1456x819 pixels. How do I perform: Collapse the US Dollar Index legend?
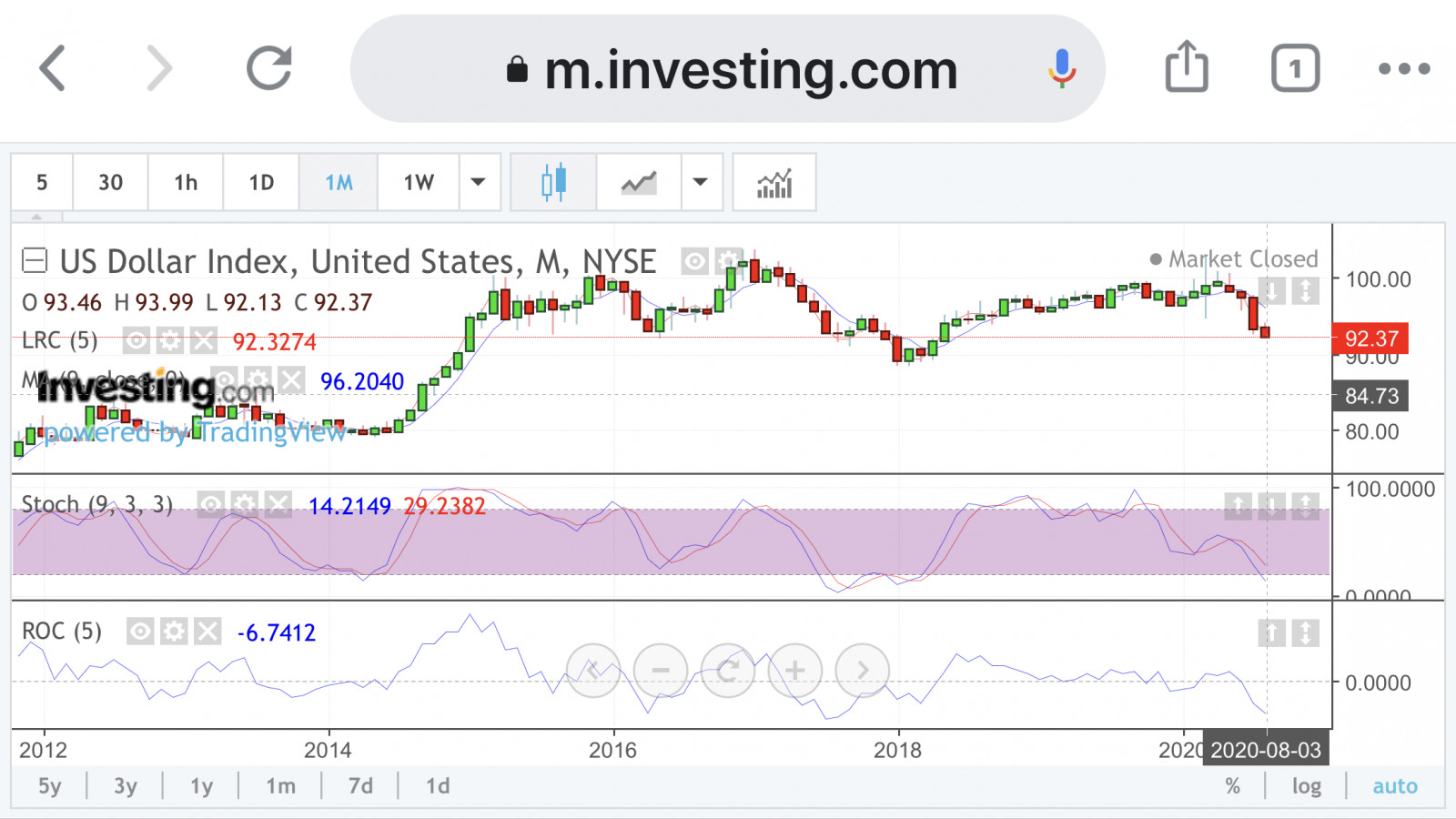(x=35, y=261)
